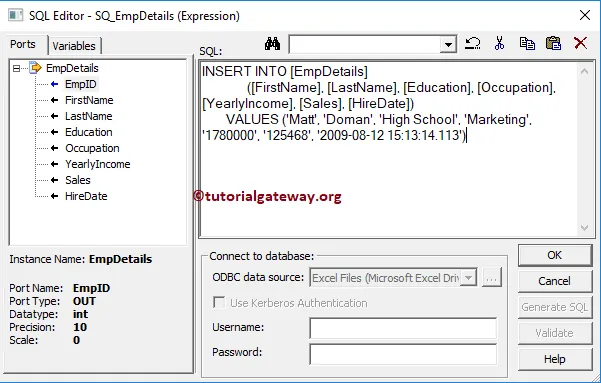Open the find text combo box dropdown

pos(448,45)
